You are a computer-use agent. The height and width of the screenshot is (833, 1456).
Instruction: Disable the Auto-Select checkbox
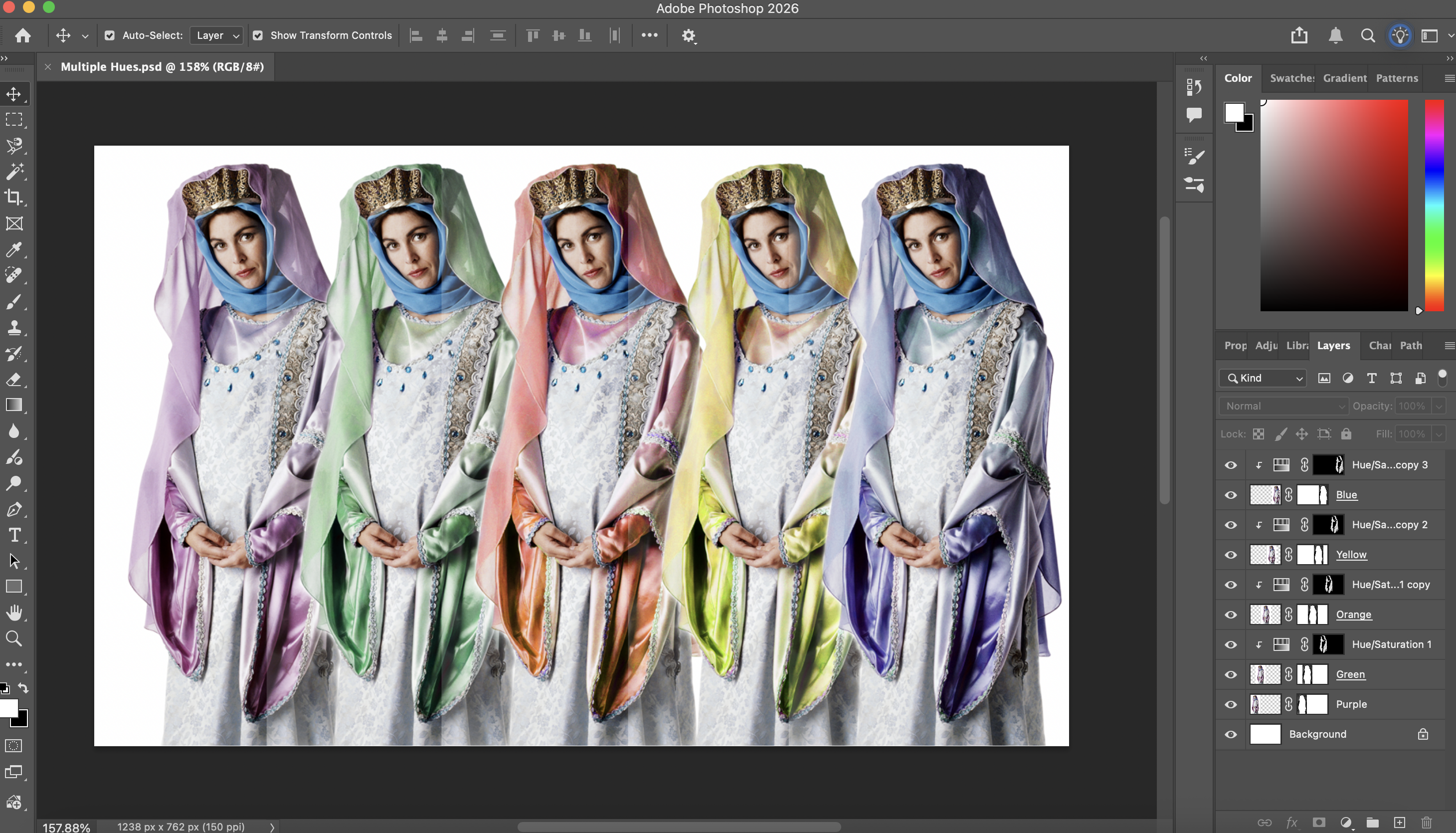110,35
